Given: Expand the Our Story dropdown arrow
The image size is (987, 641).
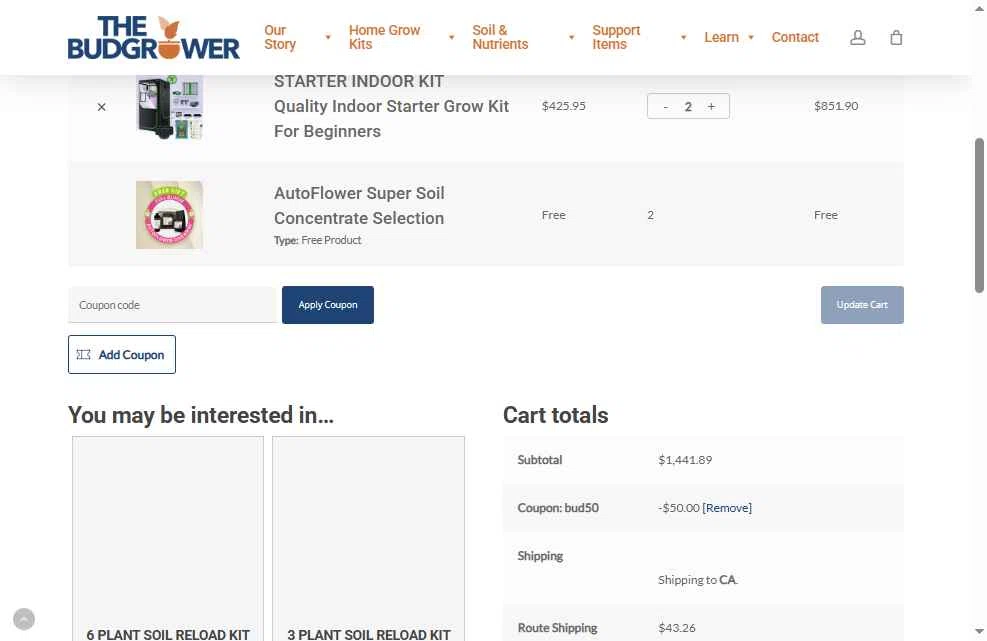Looking at the screenshot, I should click(328, 38).
